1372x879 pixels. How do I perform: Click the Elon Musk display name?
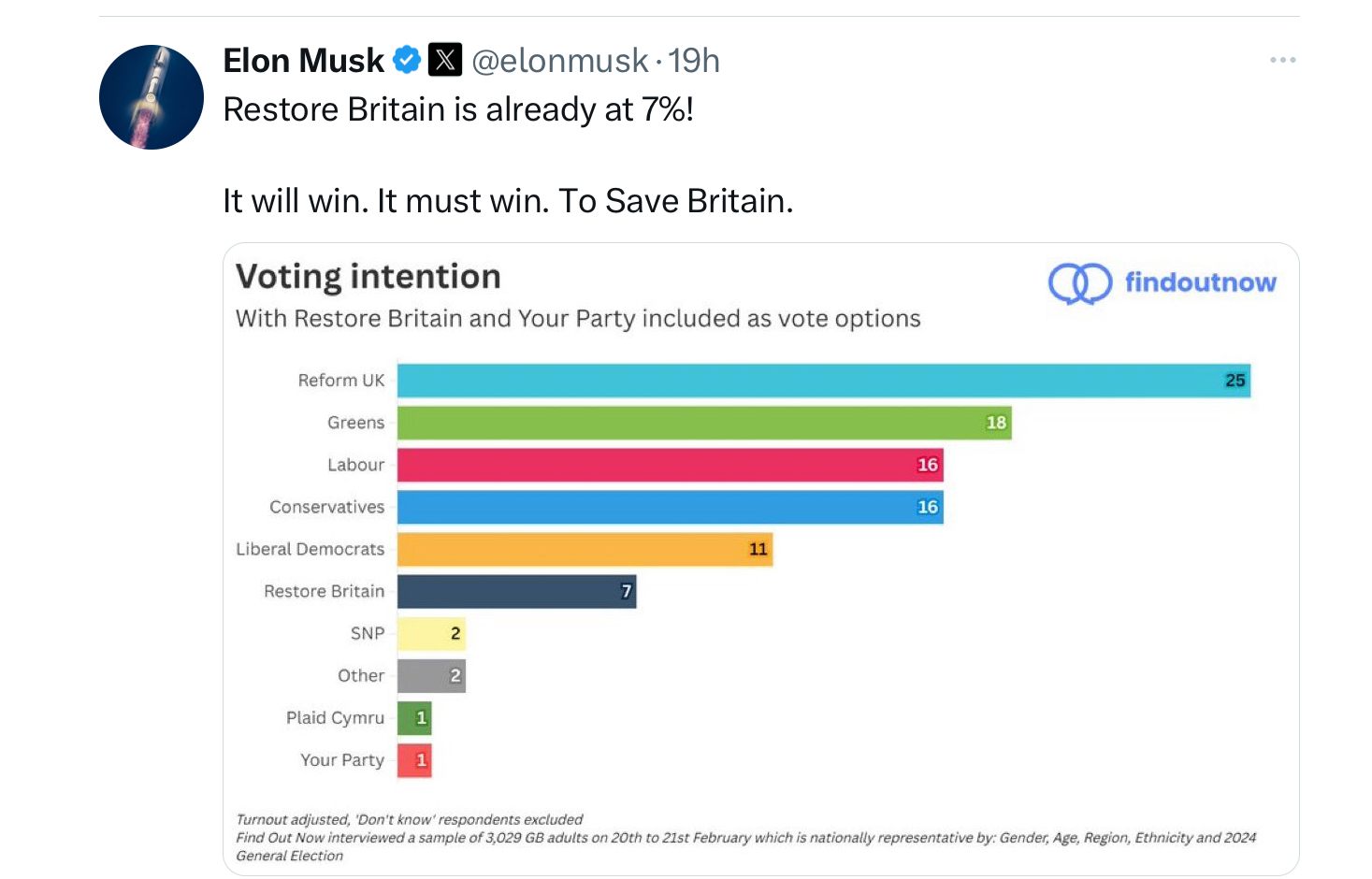pos(303,61)
